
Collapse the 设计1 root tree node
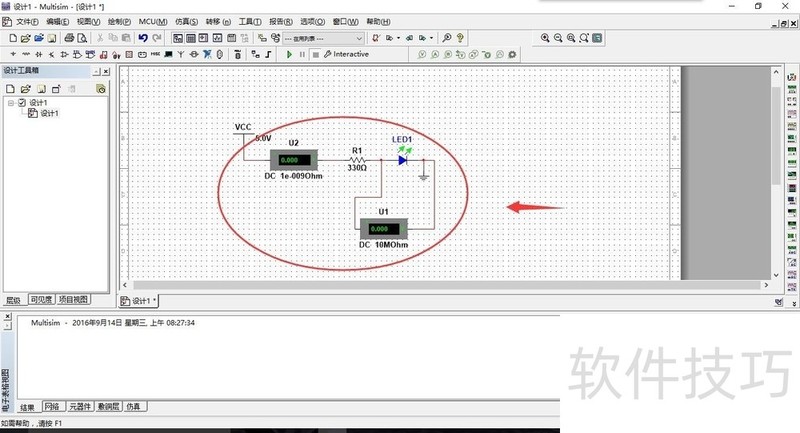tap(11, 103)
